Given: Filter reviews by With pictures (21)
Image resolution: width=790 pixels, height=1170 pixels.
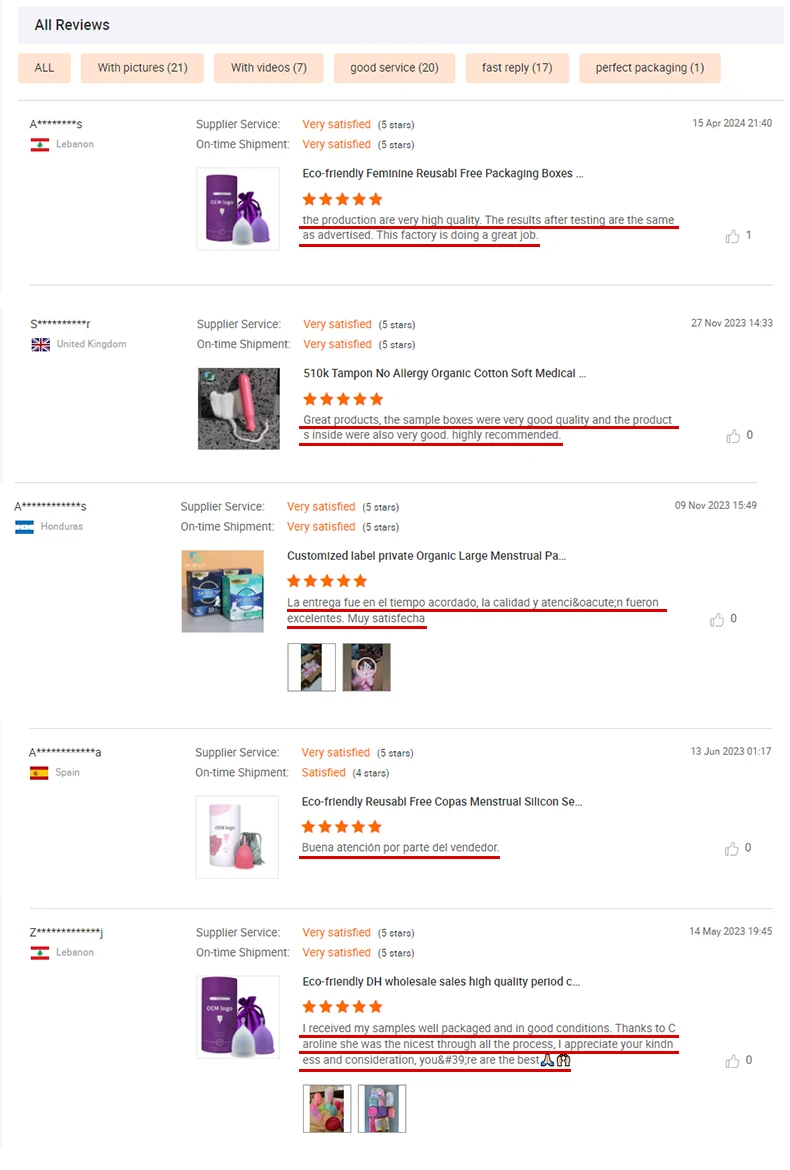Looking at the screenshot, I should coord(142,68).
